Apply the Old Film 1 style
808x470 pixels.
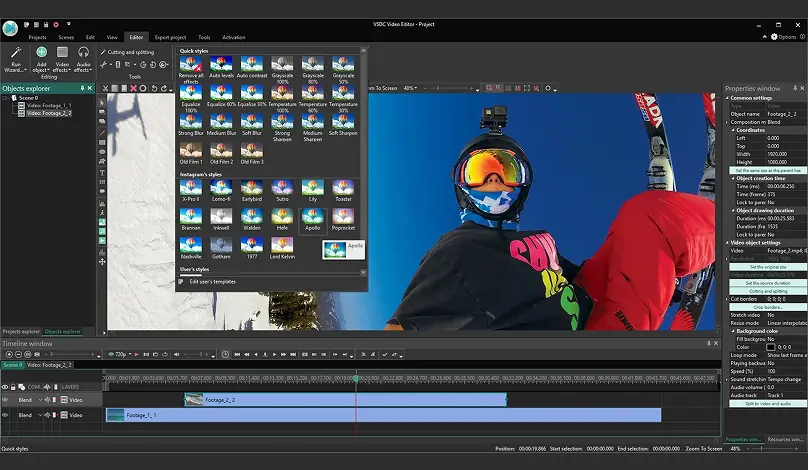click(x=191, y=154)
